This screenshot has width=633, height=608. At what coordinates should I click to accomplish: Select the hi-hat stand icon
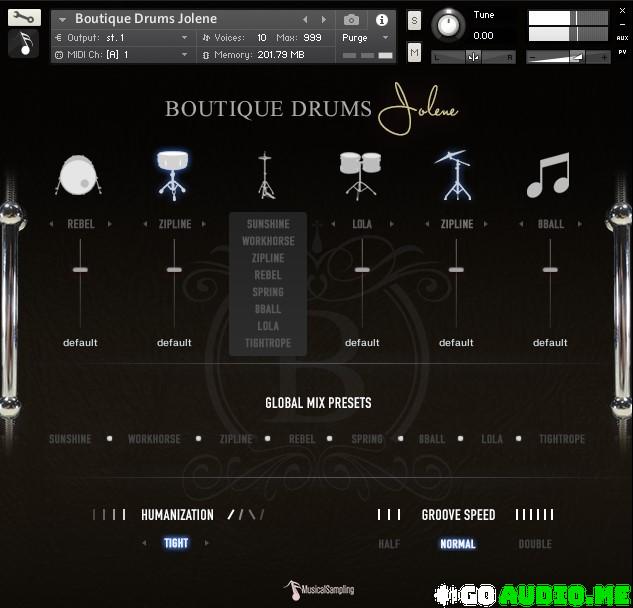pyautogui.click(x=266, y=176)
